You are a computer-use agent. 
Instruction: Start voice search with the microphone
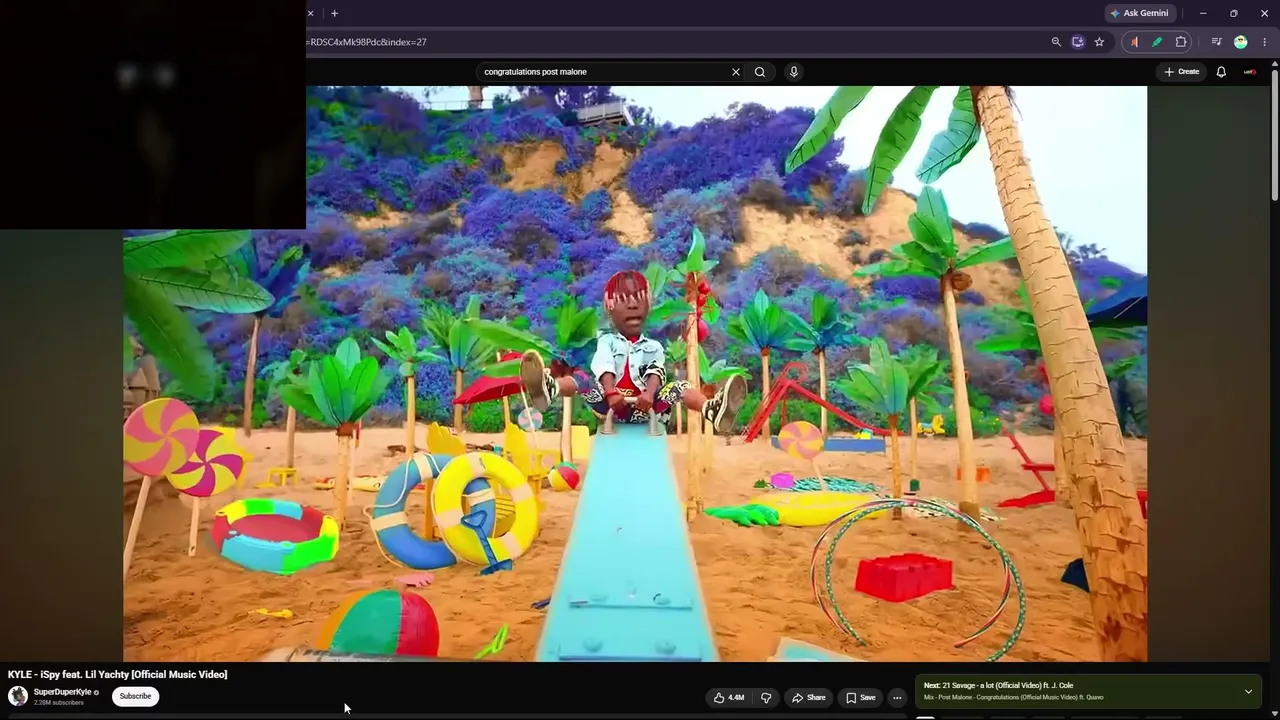pyautogui.click(x=794, y=72)
